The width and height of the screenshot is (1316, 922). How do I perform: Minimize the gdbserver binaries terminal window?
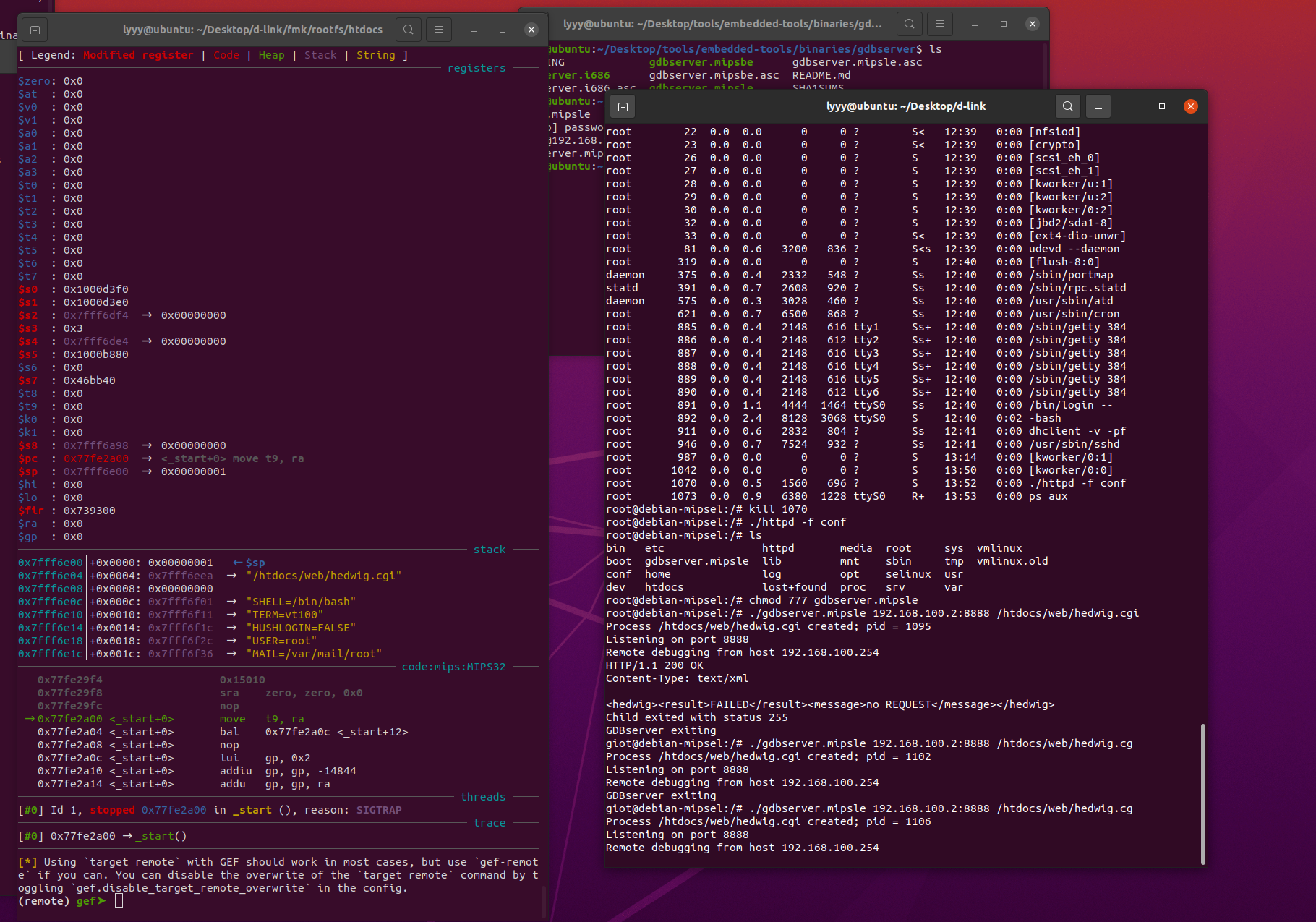[x=975, y=24]
